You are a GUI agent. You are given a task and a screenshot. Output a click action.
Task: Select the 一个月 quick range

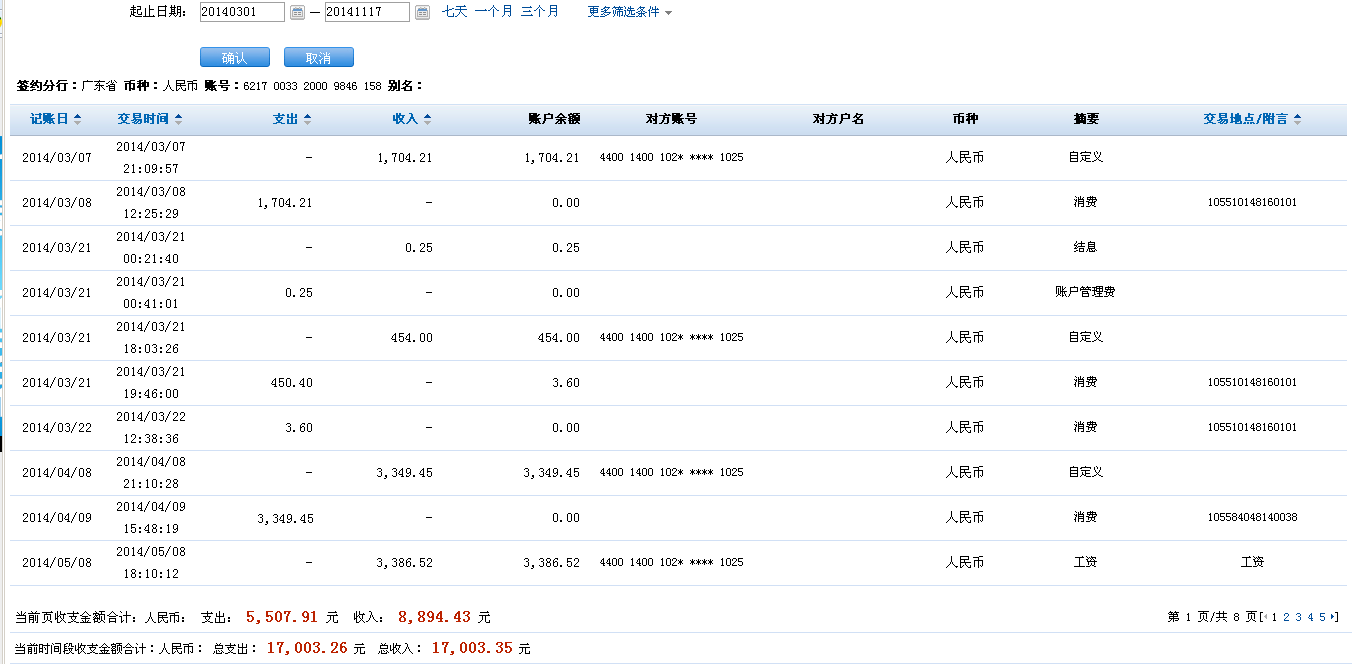(493, 12)
